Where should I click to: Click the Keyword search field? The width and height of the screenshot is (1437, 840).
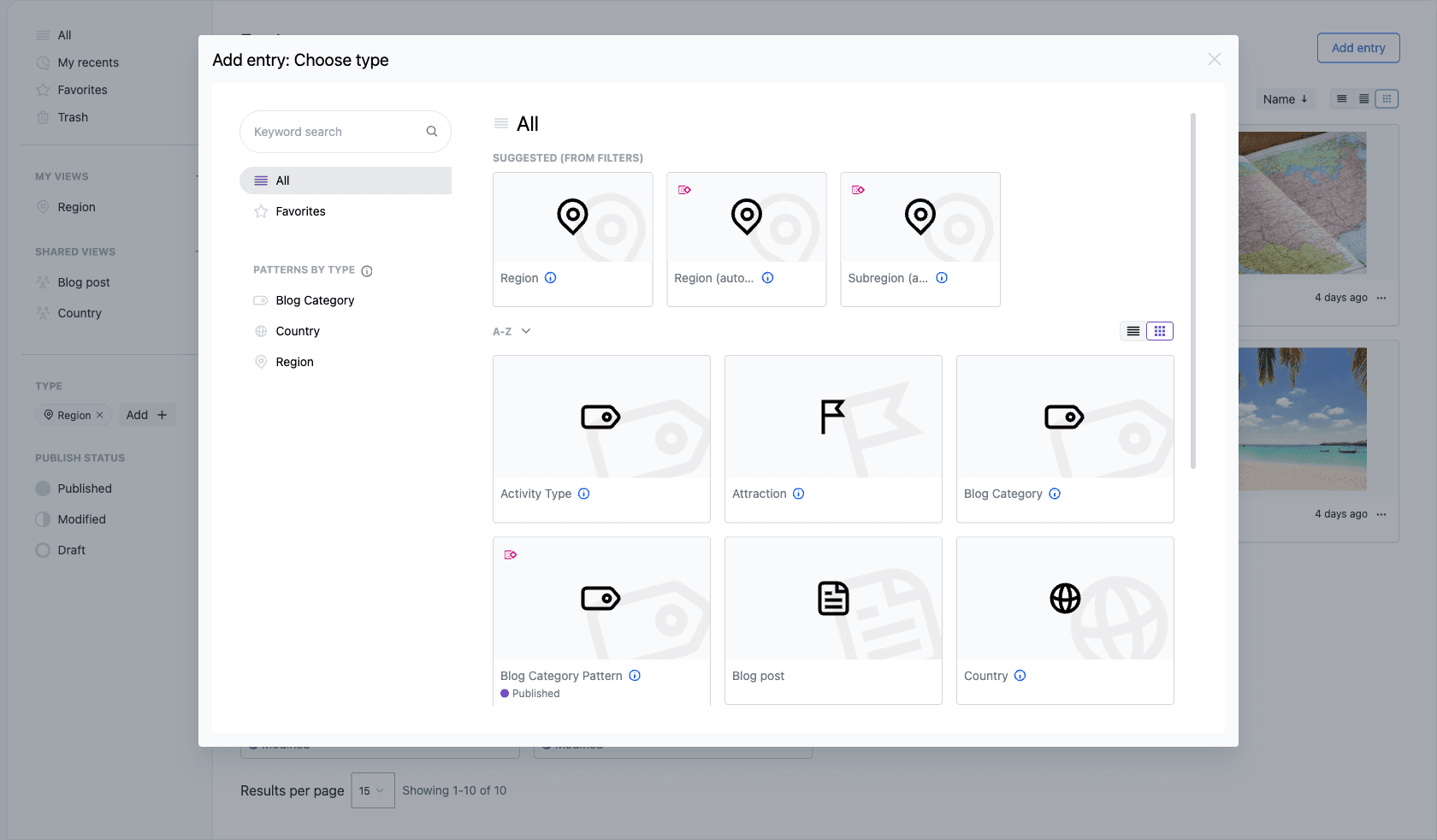(346, 132)
